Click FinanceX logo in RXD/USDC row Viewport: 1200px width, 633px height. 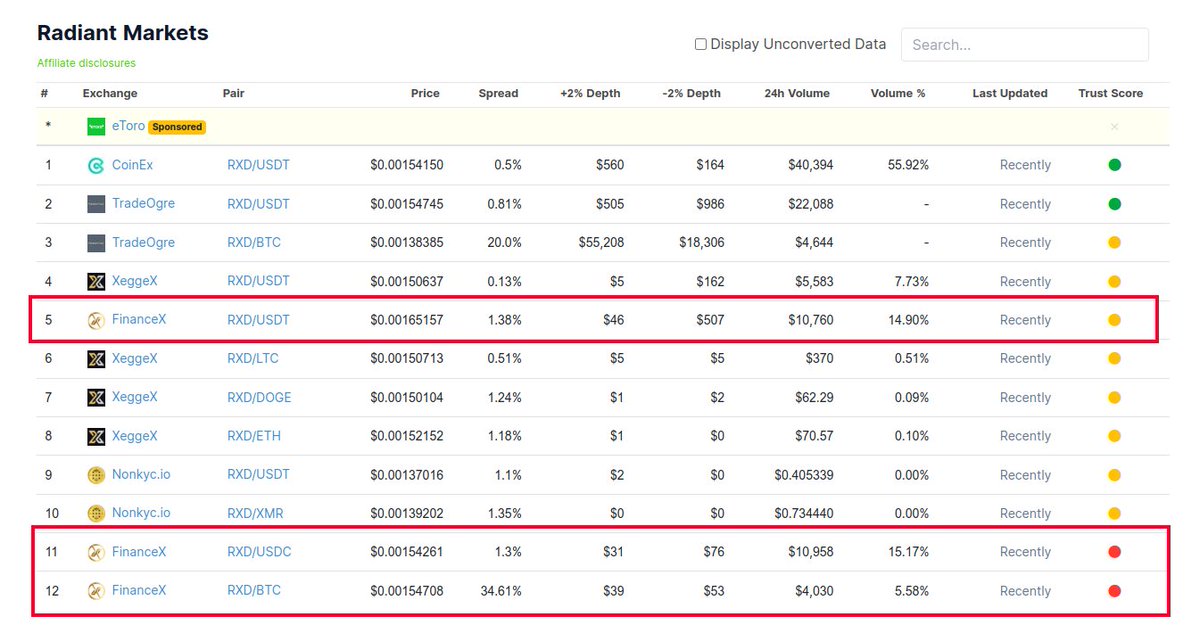96,552
